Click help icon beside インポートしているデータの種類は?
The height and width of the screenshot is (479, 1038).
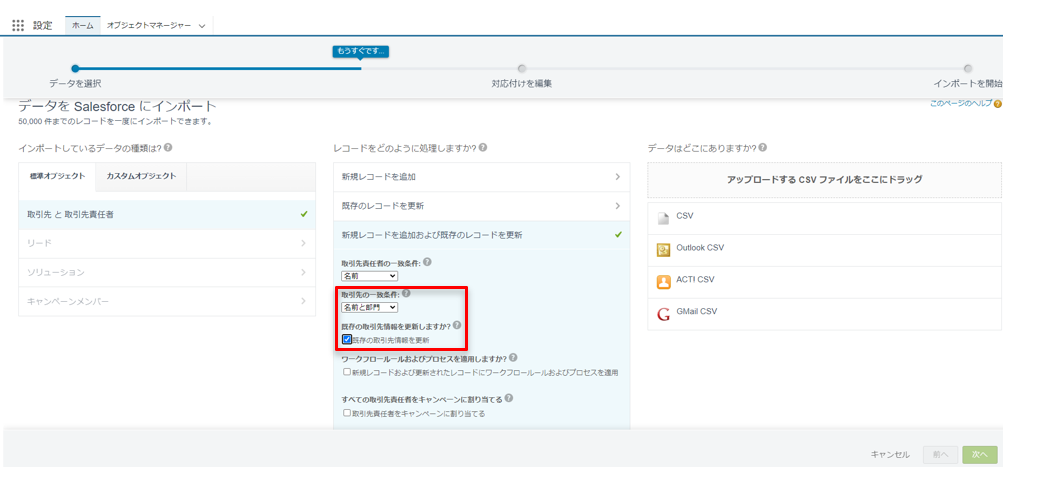(168, 148)
